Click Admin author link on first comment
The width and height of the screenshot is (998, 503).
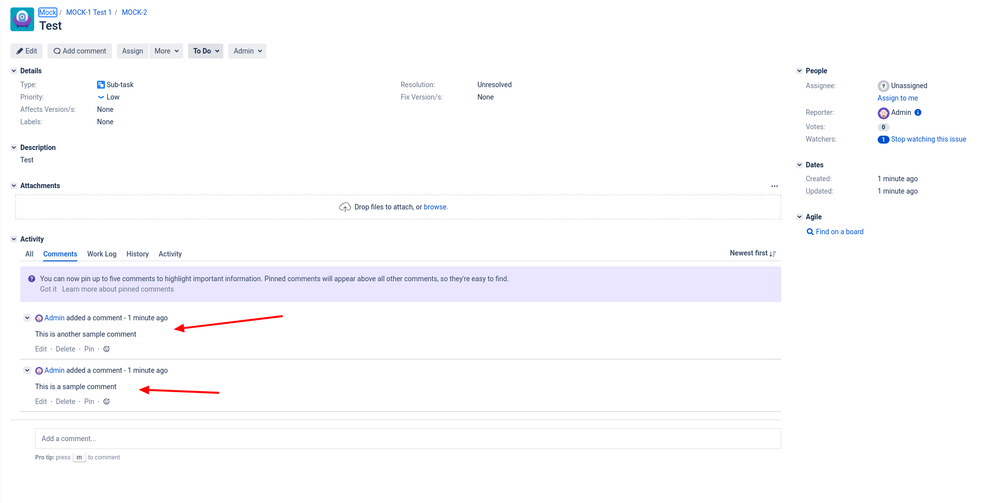tap(54, 318)
